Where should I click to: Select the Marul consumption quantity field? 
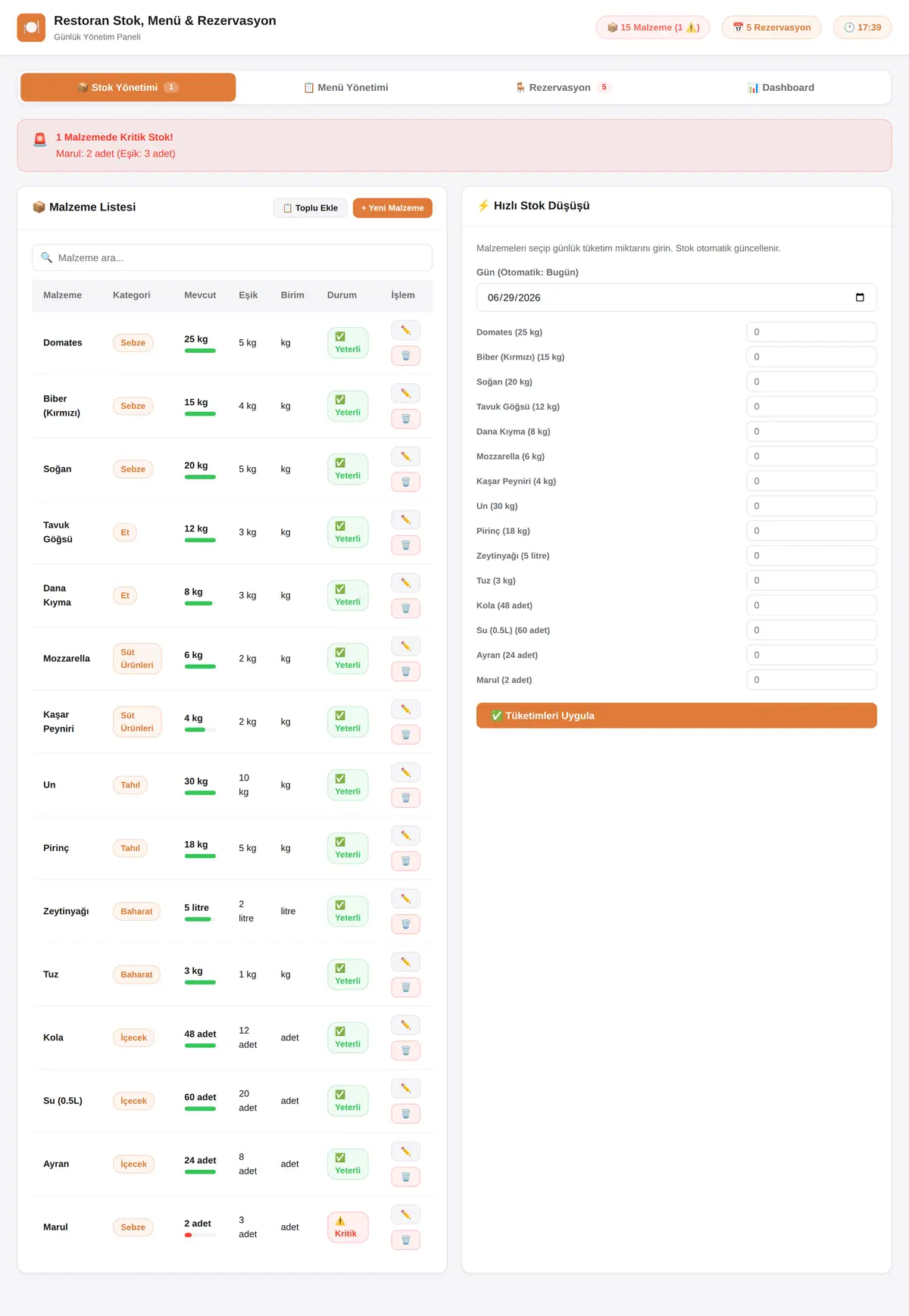811,680
